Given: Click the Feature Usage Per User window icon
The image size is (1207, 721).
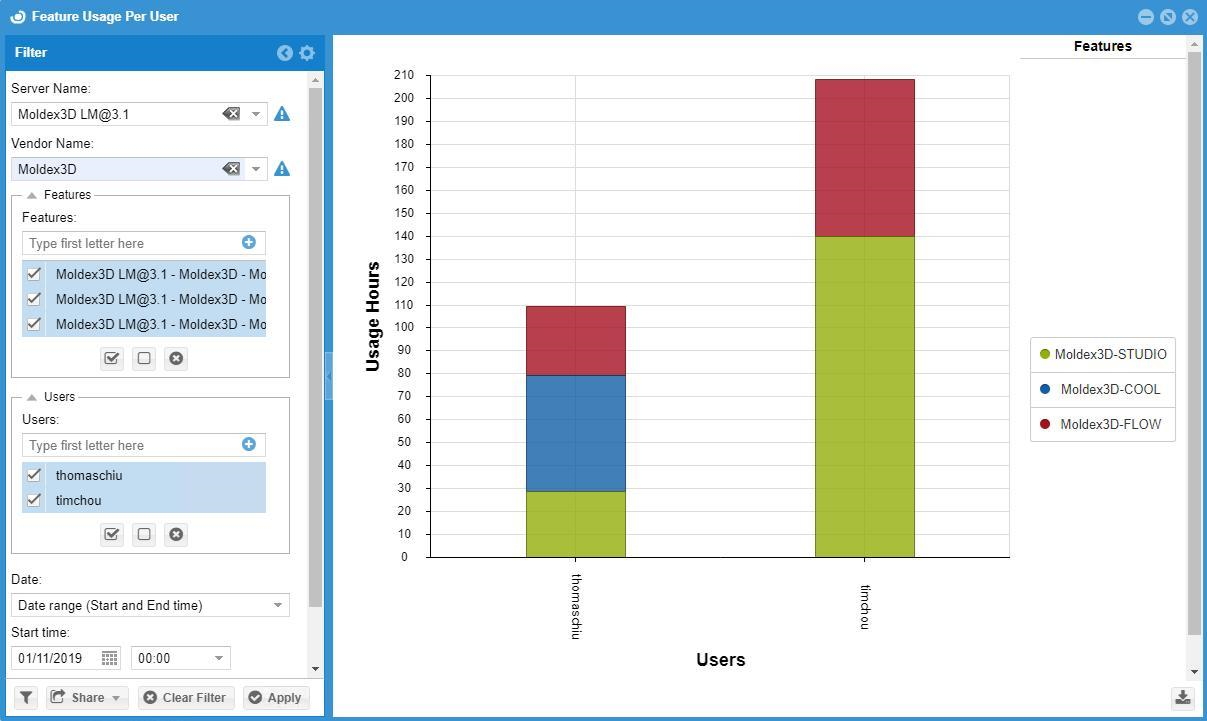Looking at the screenshot, I should click(18, 17).
